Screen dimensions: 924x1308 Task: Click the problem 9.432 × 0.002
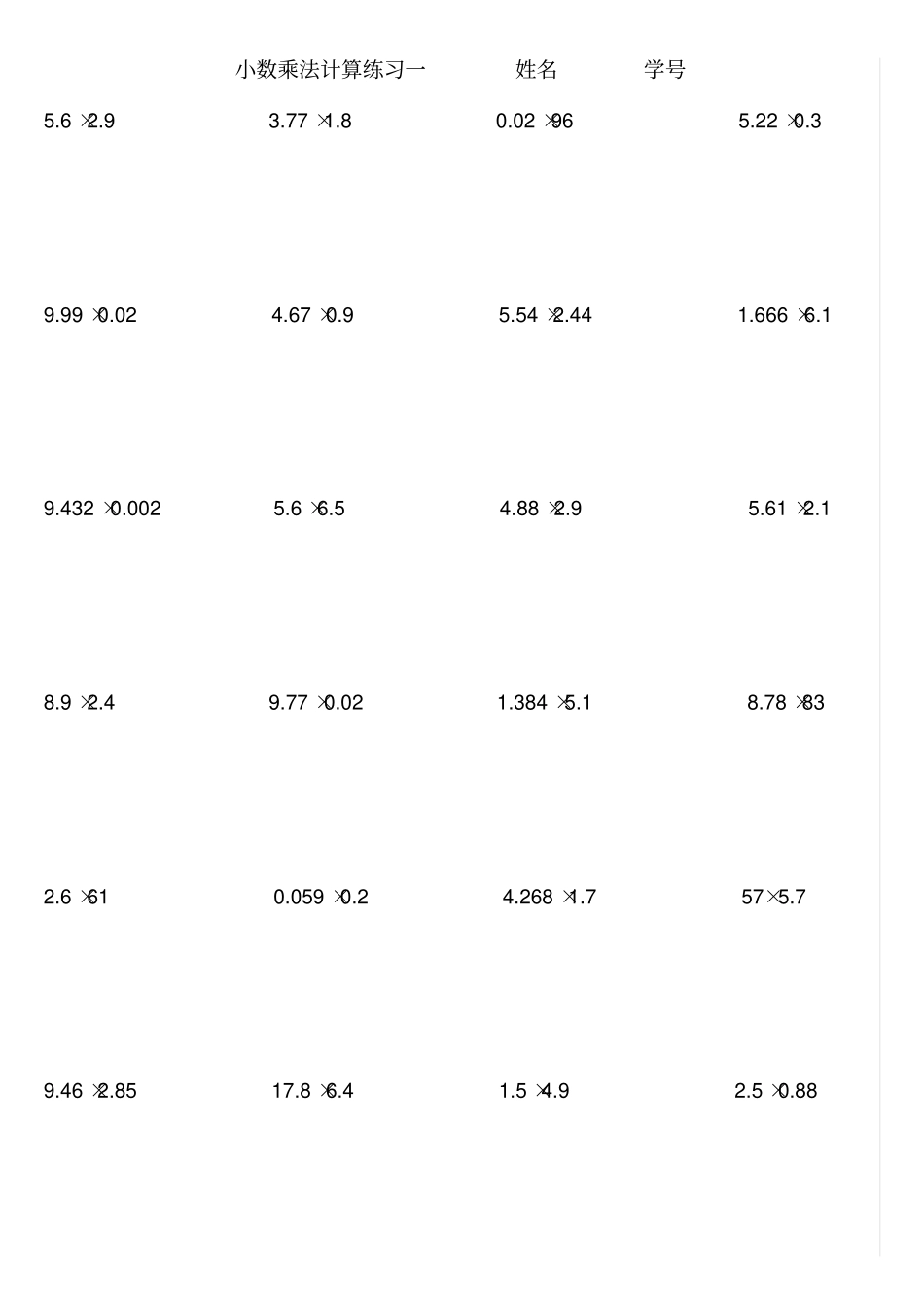(x=102, y=509)
